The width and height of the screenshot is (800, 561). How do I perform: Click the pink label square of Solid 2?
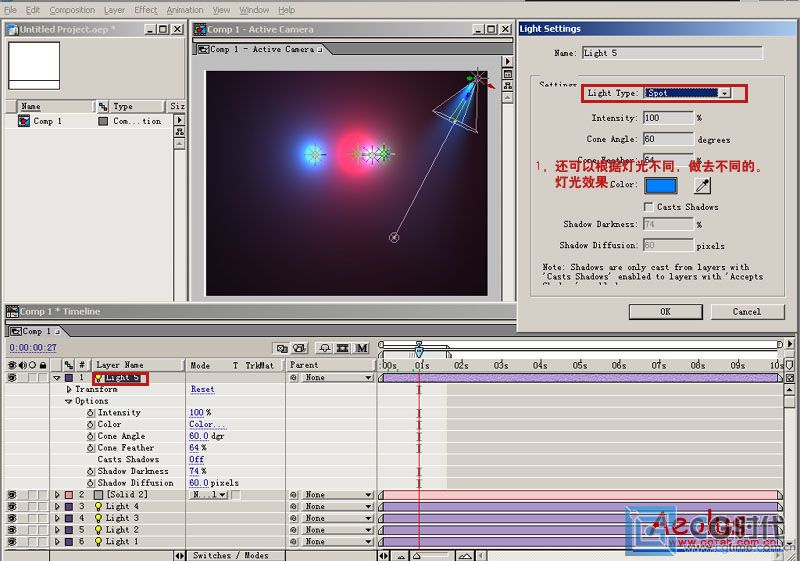pyautogui.click(x=69, y=495)
